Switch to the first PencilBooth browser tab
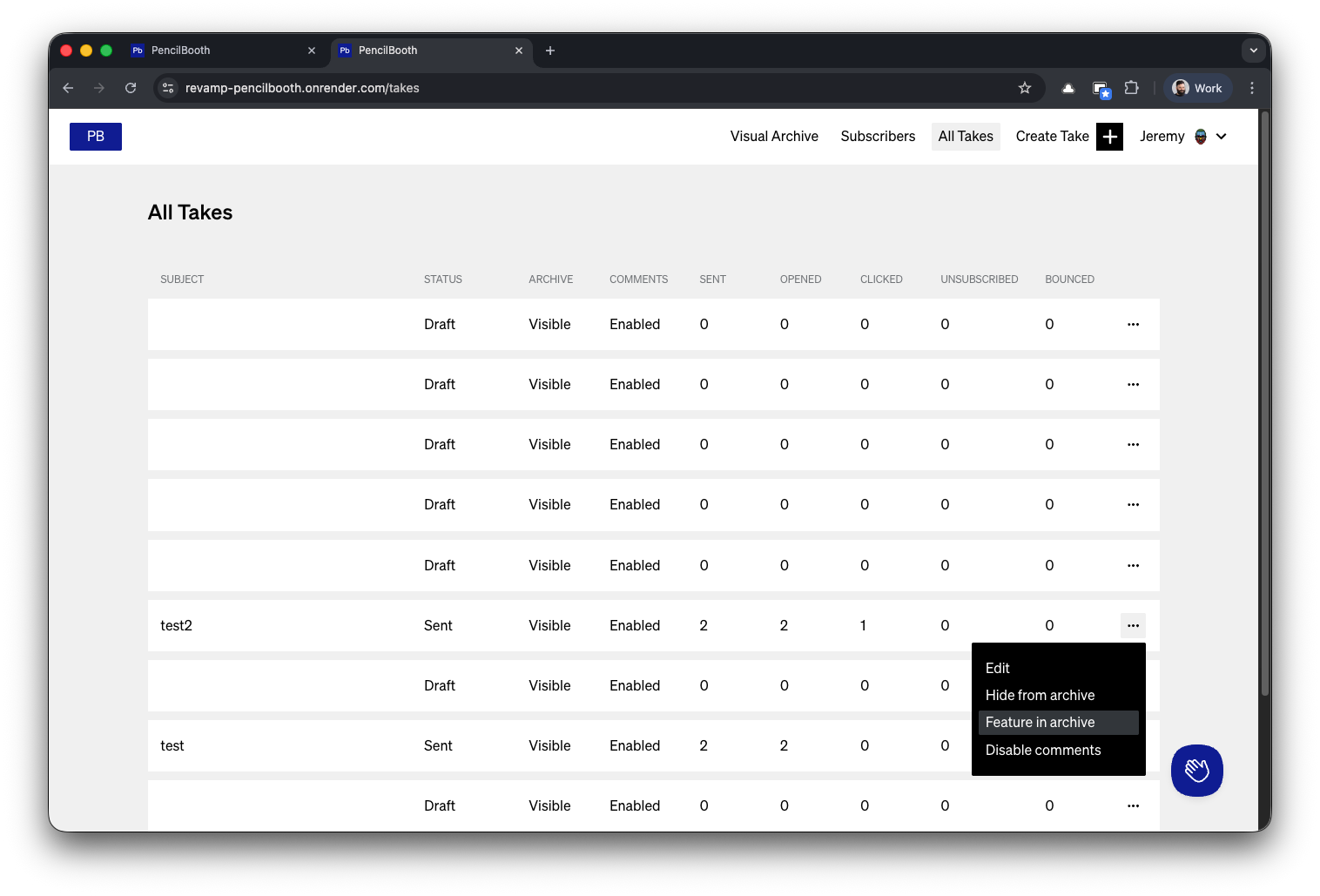Screen dimensions: 1320x896 point(223,51)
